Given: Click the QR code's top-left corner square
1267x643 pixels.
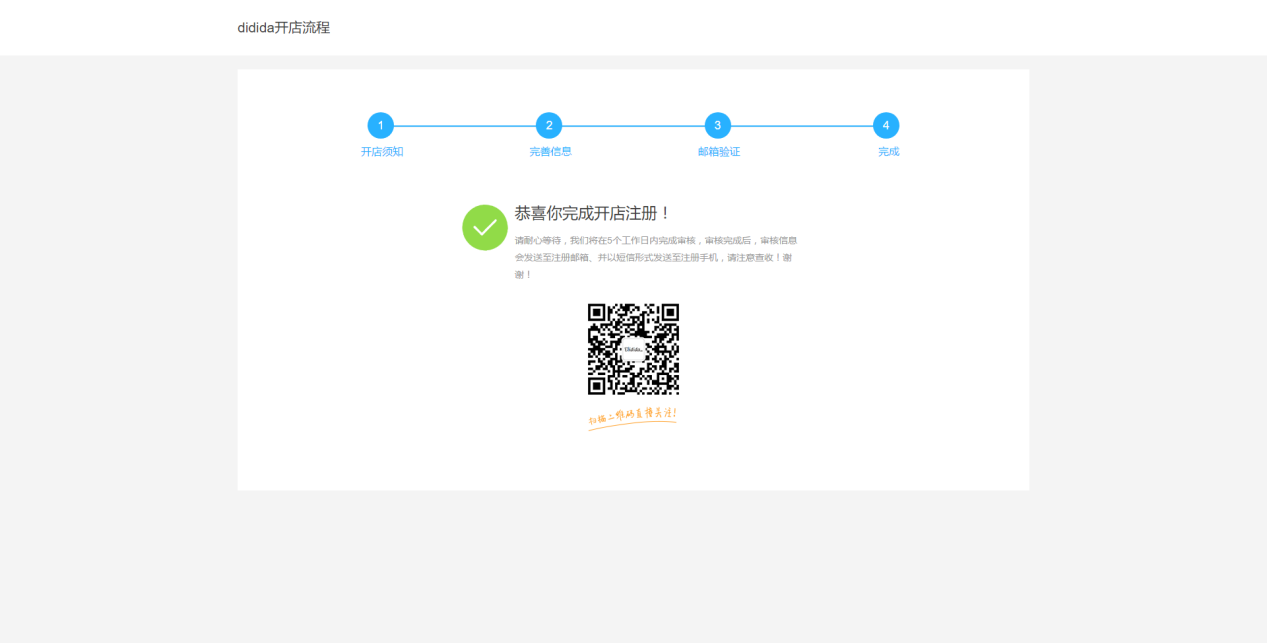Looking at the screenshot, I should click(598, 314).
